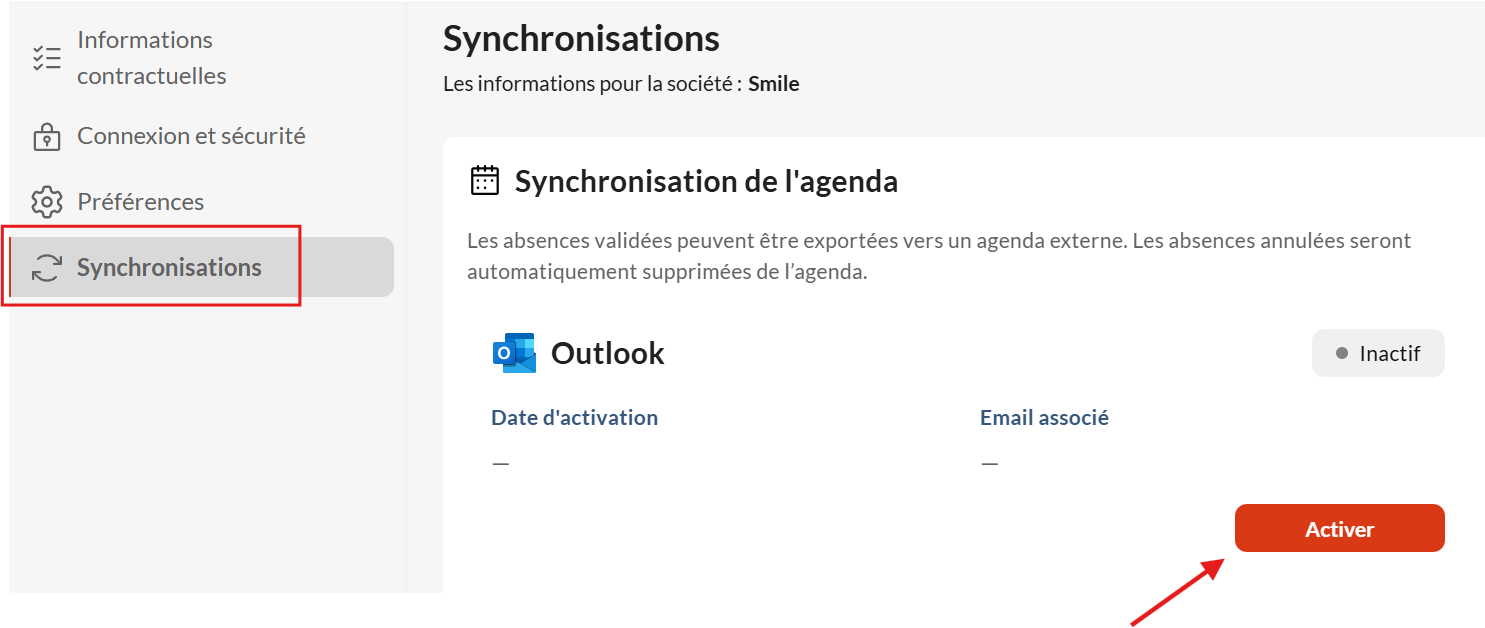Click the grey dot in Inactif badge
Image resolution: width=1485 pixels, height=628 pixels.
pyautogui.click(x=1342, y=354)
